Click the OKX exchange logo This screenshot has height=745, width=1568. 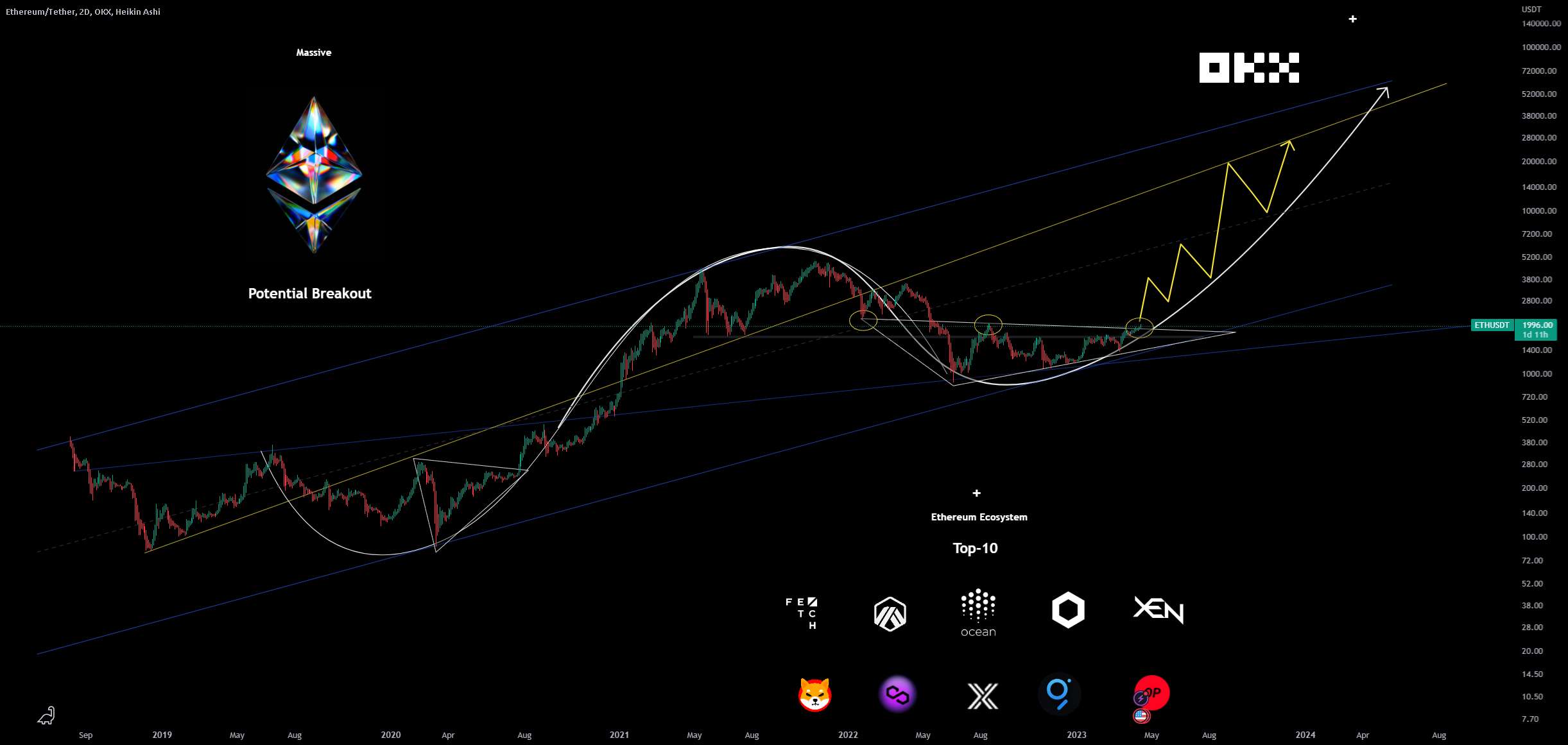click(1249, 67)
